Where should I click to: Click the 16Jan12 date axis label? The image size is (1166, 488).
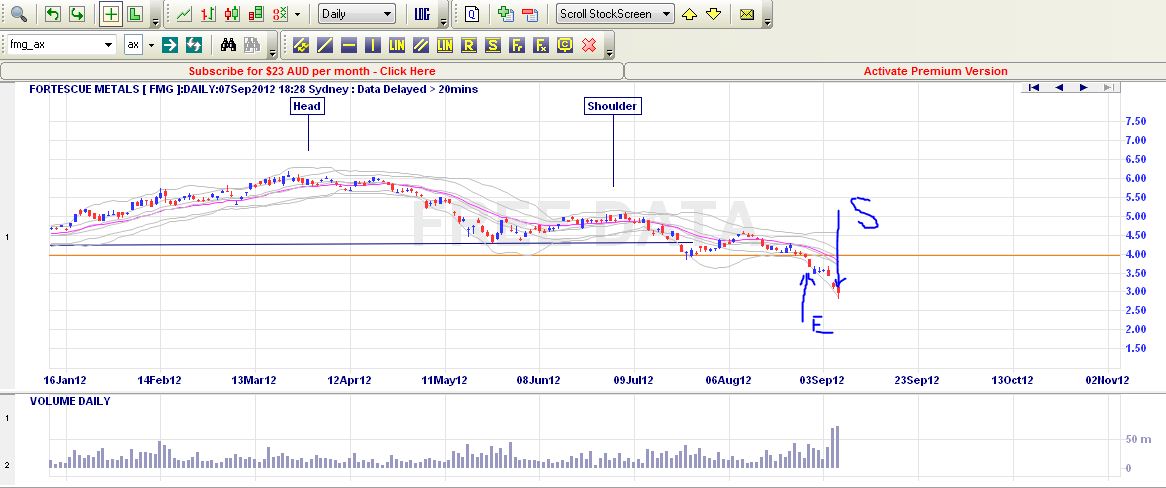point(65,380)
